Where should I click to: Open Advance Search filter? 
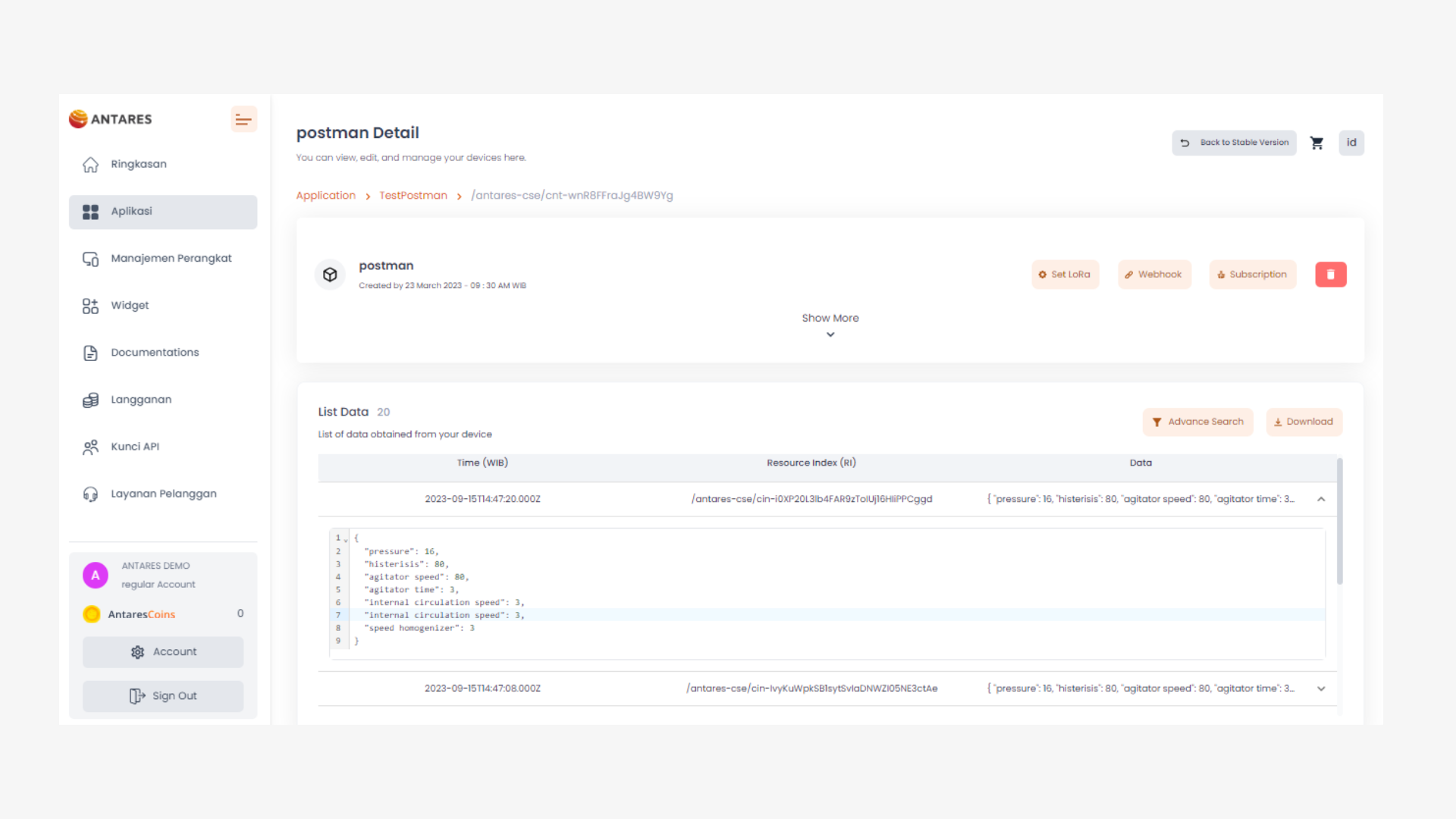click(x=1197, y=422)
